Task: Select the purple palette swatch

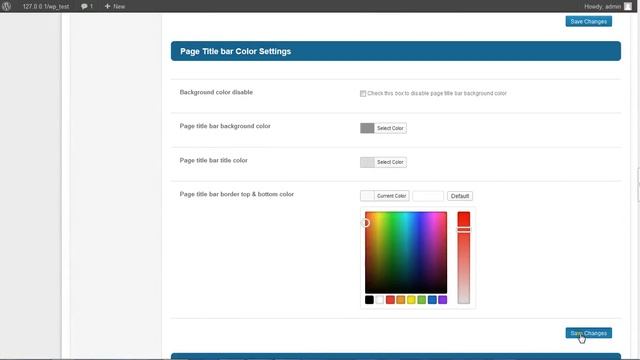Action: click(442, 300)
